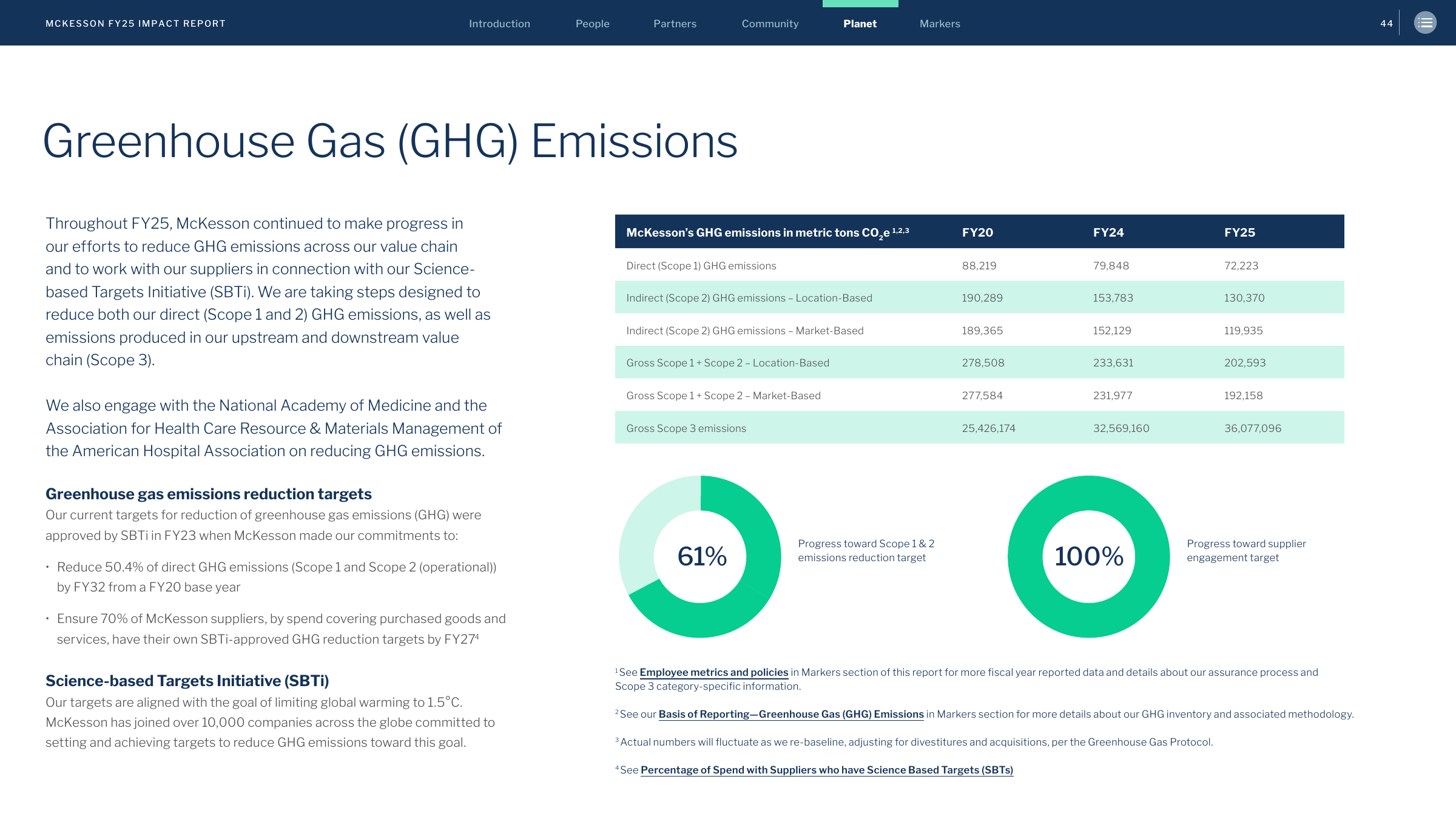Click the 100% supplier engagement donut chart
The height and width of the screenshot is (819, 1456).
1088,556
